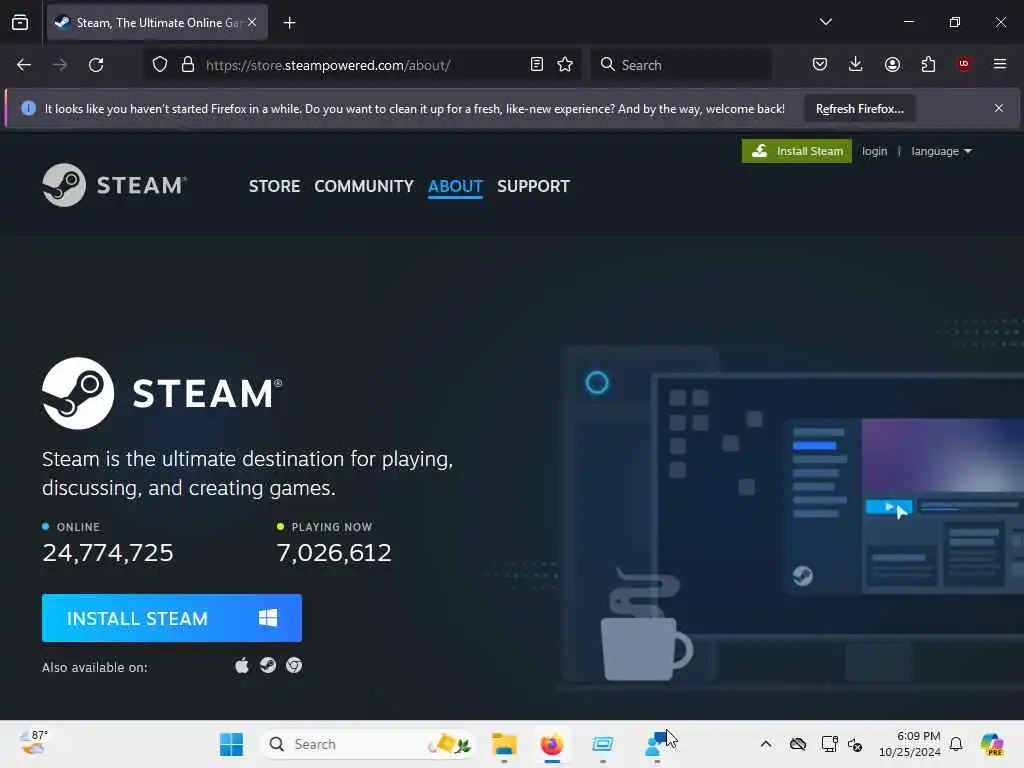This screenshot has width=1024, height=768.
Task: Open the COMMUNITY menu
Action: [364, 186]
